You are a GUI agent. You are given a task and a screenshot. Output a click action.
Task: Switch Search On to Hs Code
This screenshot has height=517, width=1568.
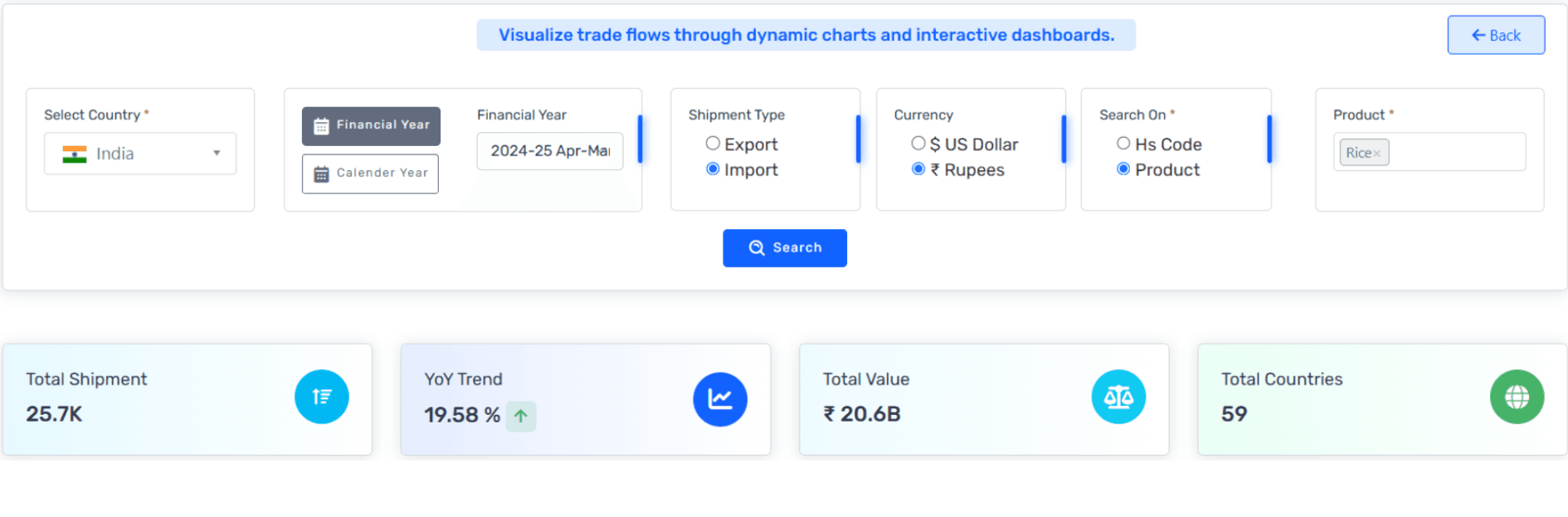pos(1124,143)
